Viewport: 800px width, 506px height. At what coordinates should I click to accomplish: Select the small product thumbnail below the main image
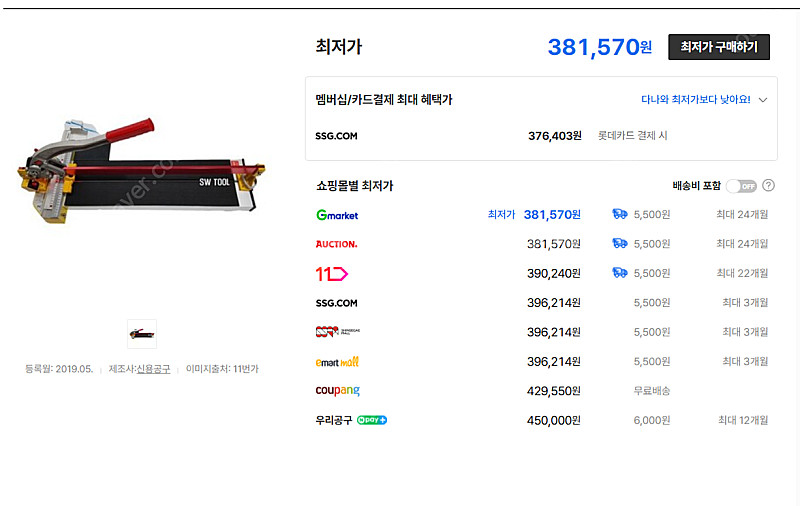[x=142, y=334]
